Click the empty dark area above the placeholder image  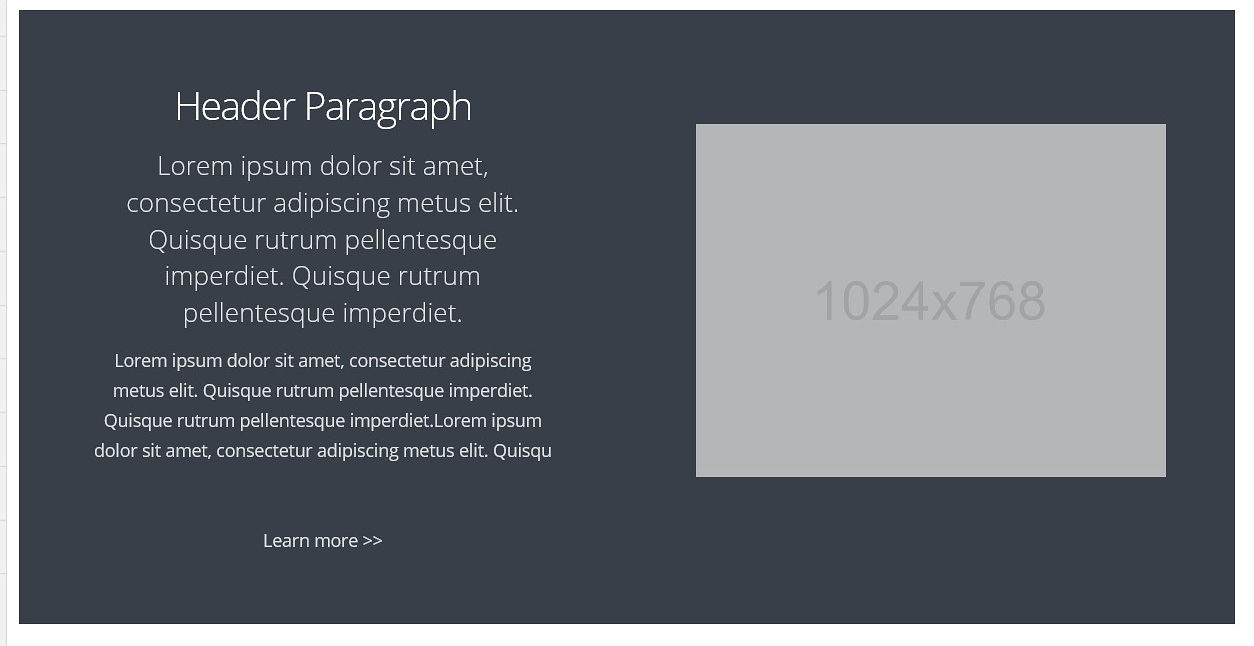930,68
